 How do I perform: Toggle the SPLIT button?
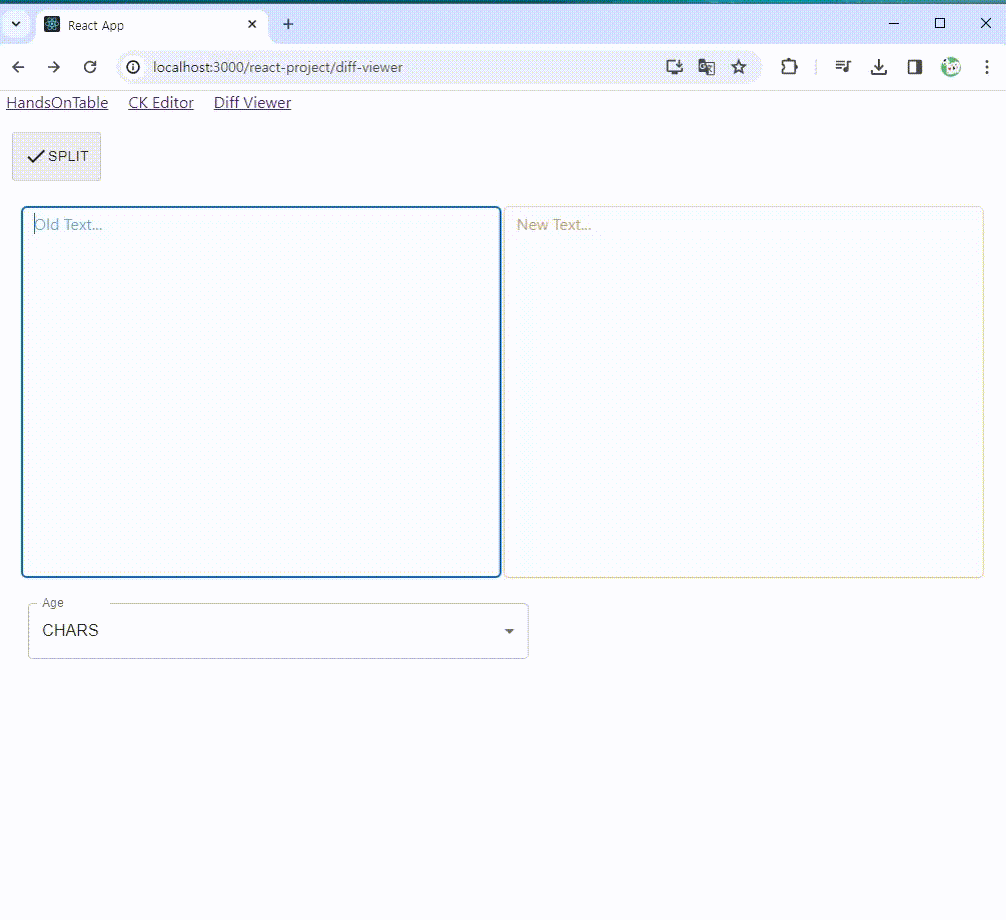56,157
